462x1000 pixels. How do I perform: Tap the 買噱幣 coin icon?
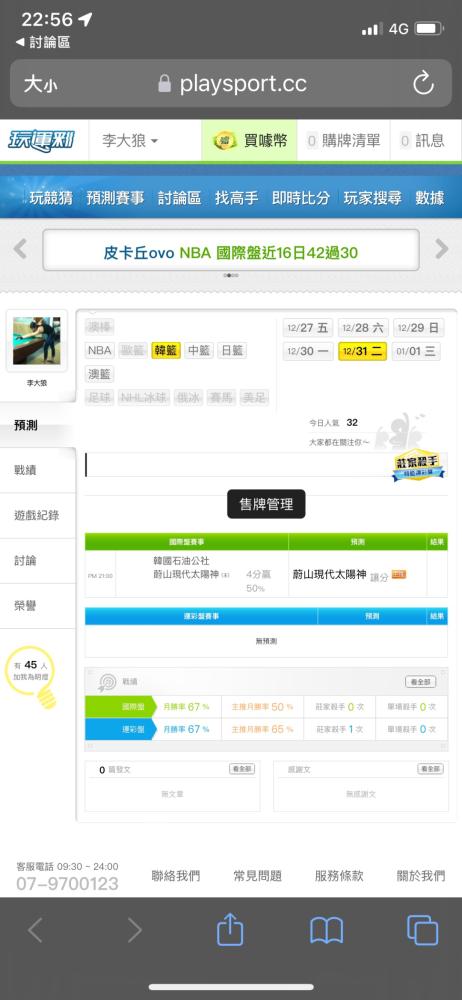pos(224,140)
